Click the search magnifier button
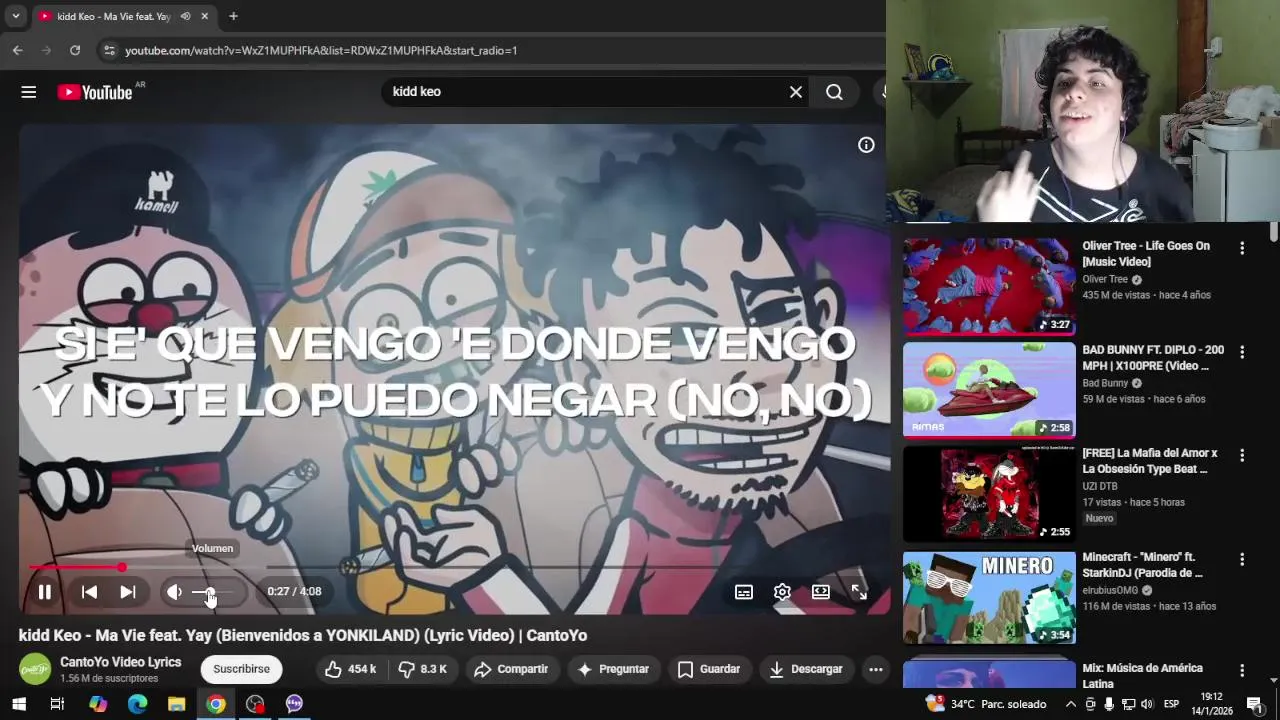This screenshot has height=720, width=1280. (x=834, y=92)
